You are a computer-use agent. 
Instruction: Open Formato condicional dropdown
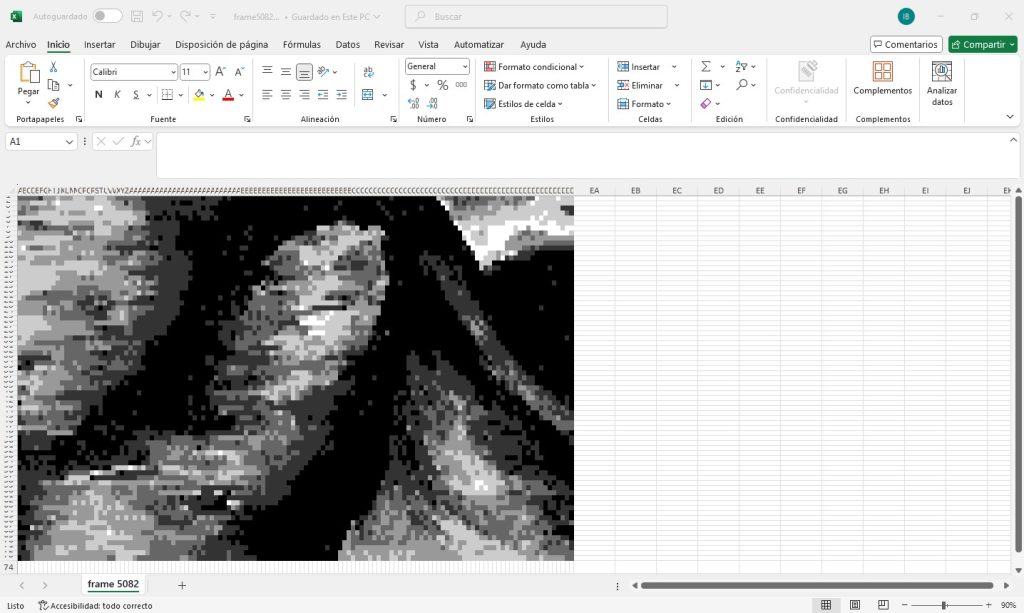[534, 67]
